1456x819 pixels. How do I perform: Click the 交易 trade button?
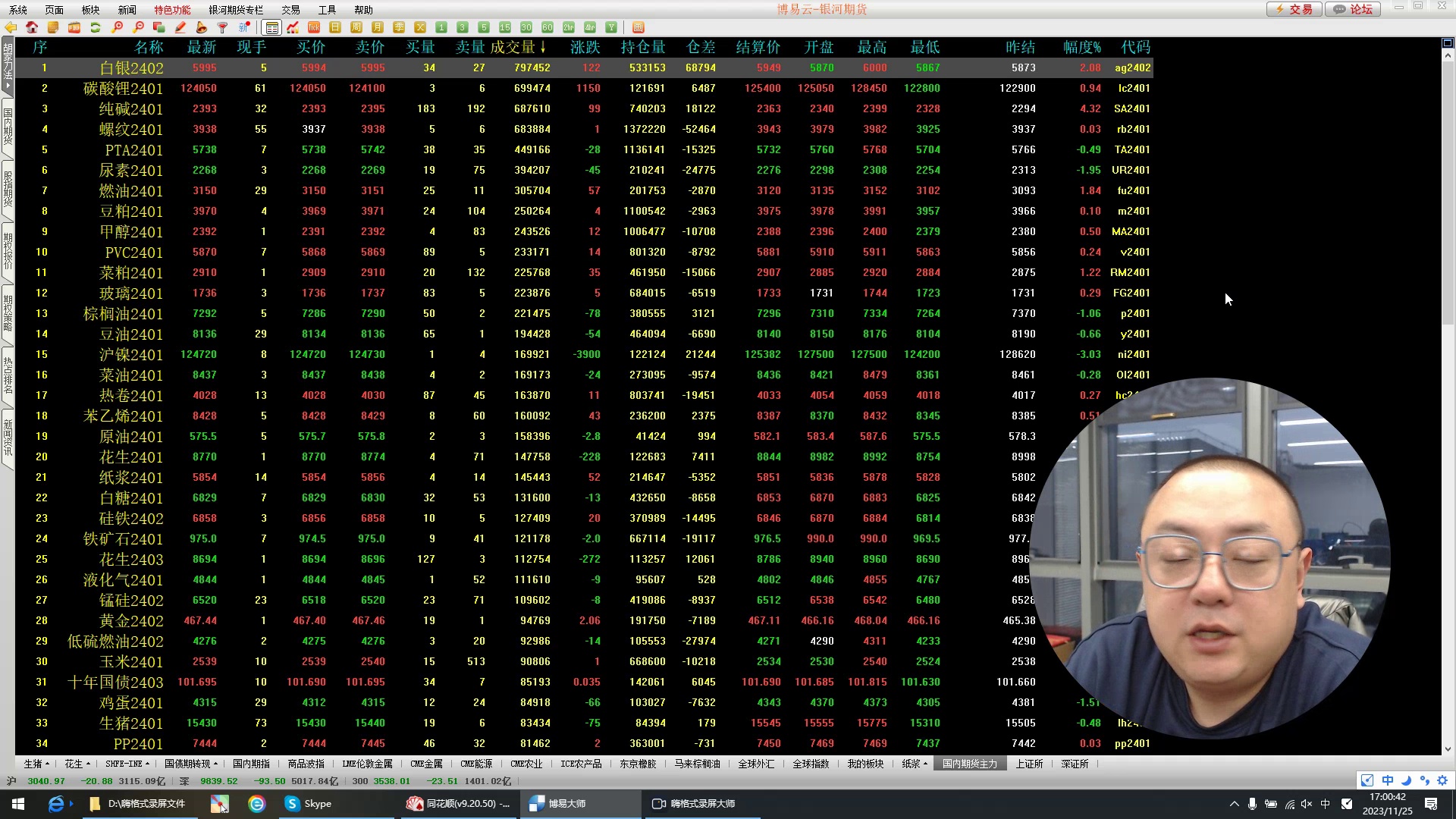1294,9
